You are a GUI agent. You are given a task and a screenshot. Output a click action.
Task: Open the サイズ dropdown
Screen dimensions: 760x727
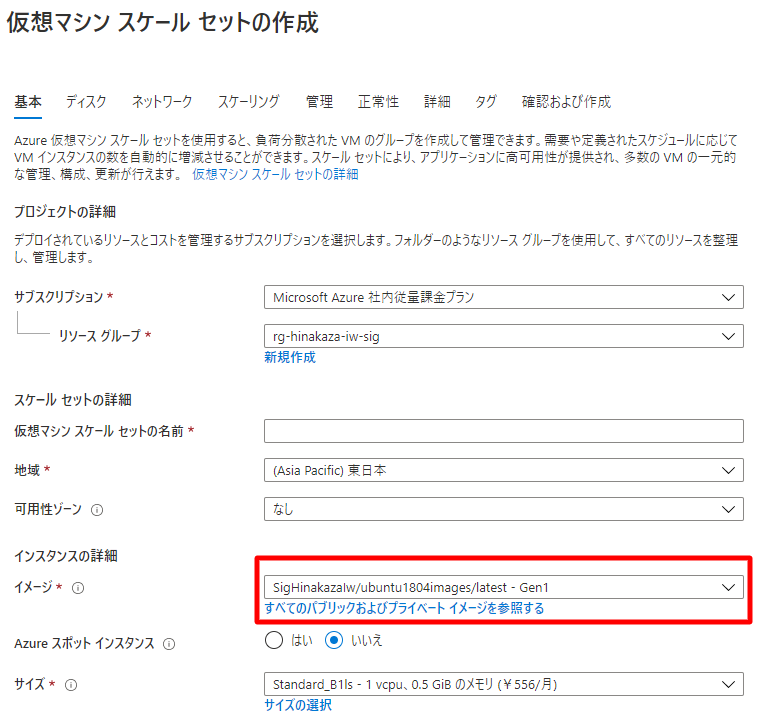point(504,684)
